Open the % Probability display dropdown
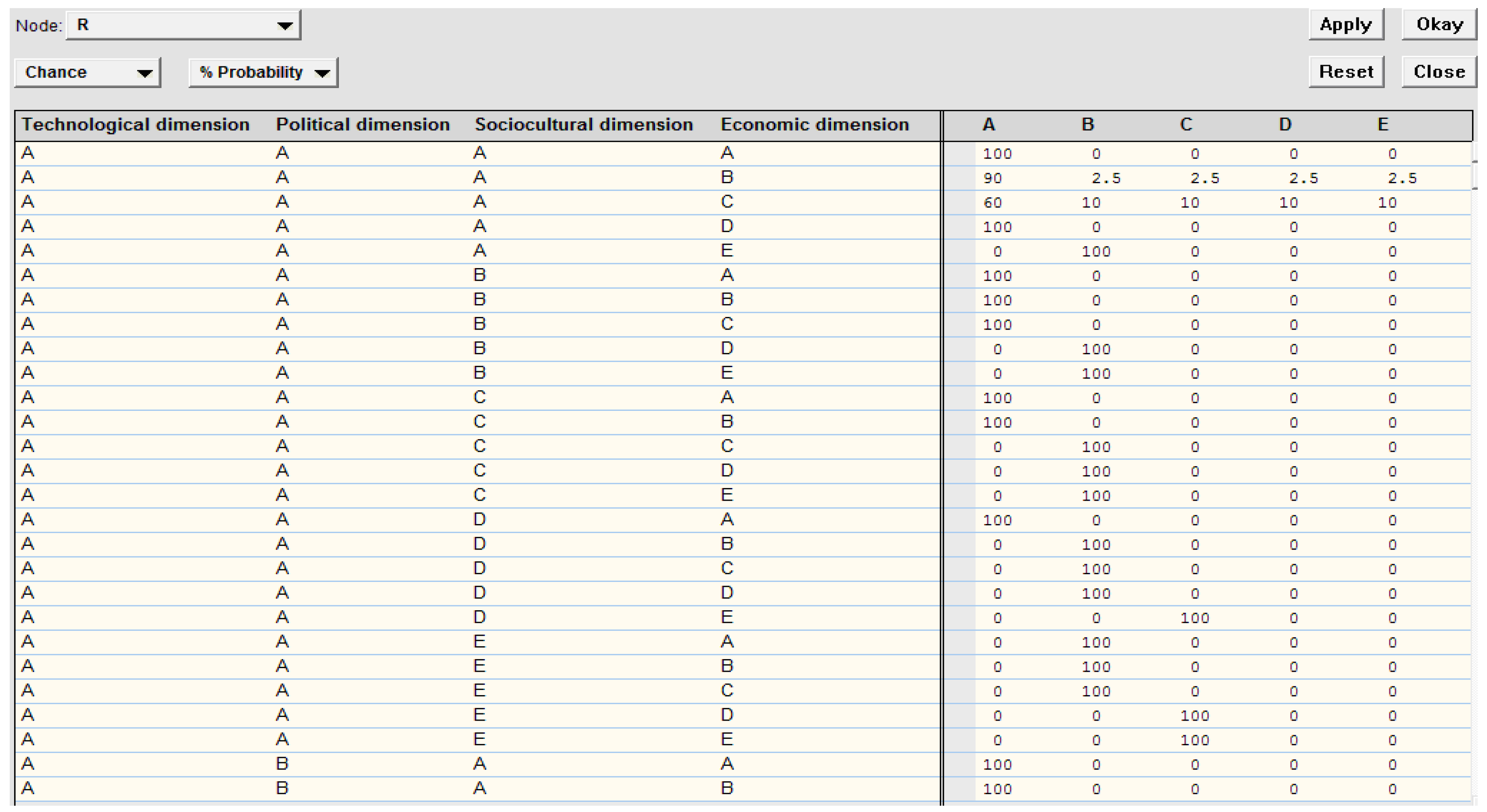Image resolution: width=1487 pixels, height=812 pixels. pyautogui.click(x=263, y=73)
